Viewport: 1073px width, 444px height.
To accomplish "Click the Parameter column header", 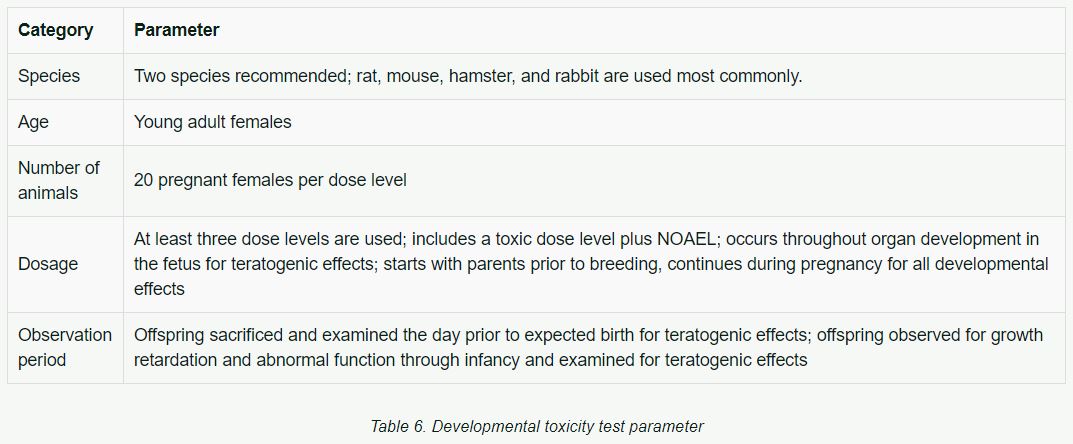I will [x=177, y=31].
